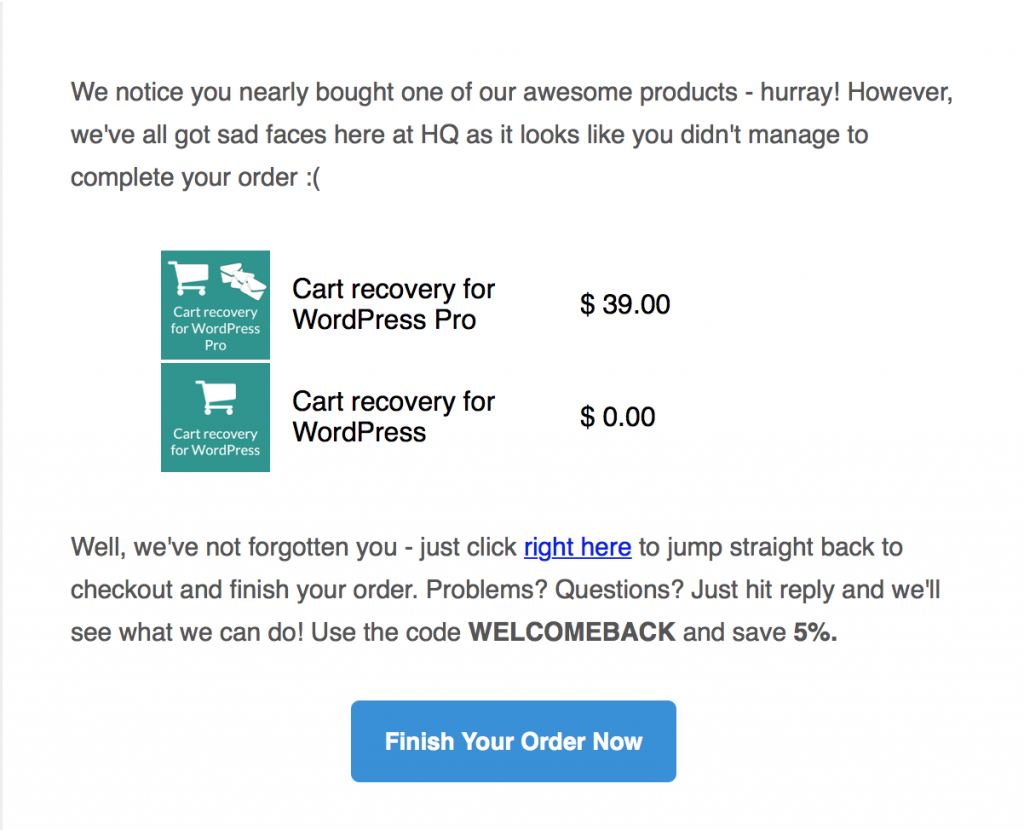Screen dimensions: 1024x830
Task: Open the 'right here' checkout link
Action: (x=577, y=548)
